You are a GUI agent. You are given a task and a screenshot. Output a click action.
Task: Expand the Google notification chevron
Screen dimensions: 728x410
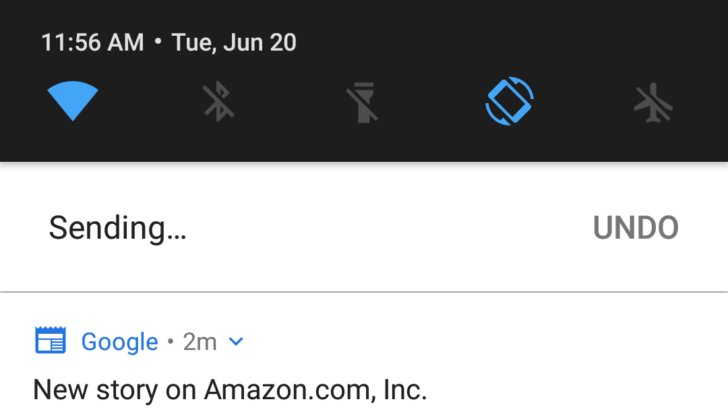pyautogui.click(x=236, y=342)
